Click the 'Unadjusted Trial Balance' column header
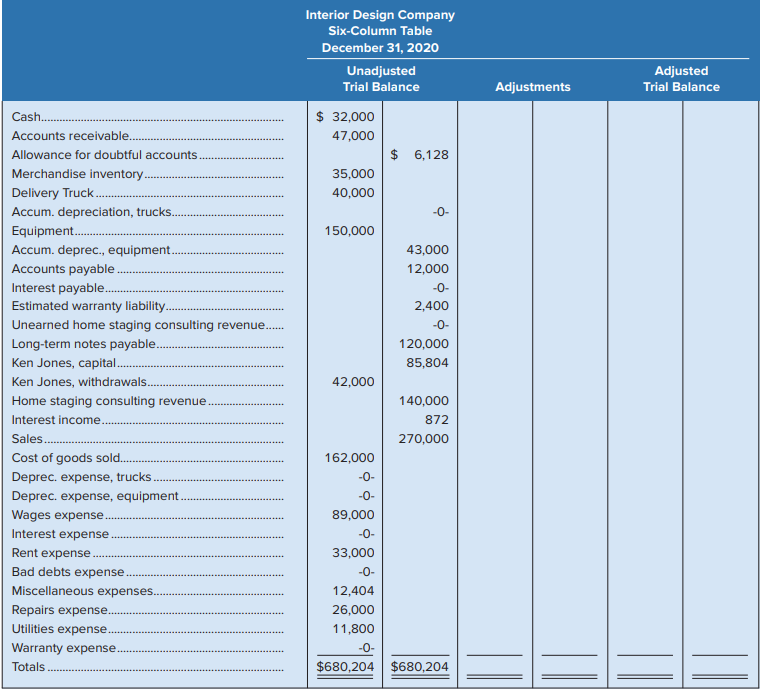This screenshot has height=691, width=763. click(381, 79)
